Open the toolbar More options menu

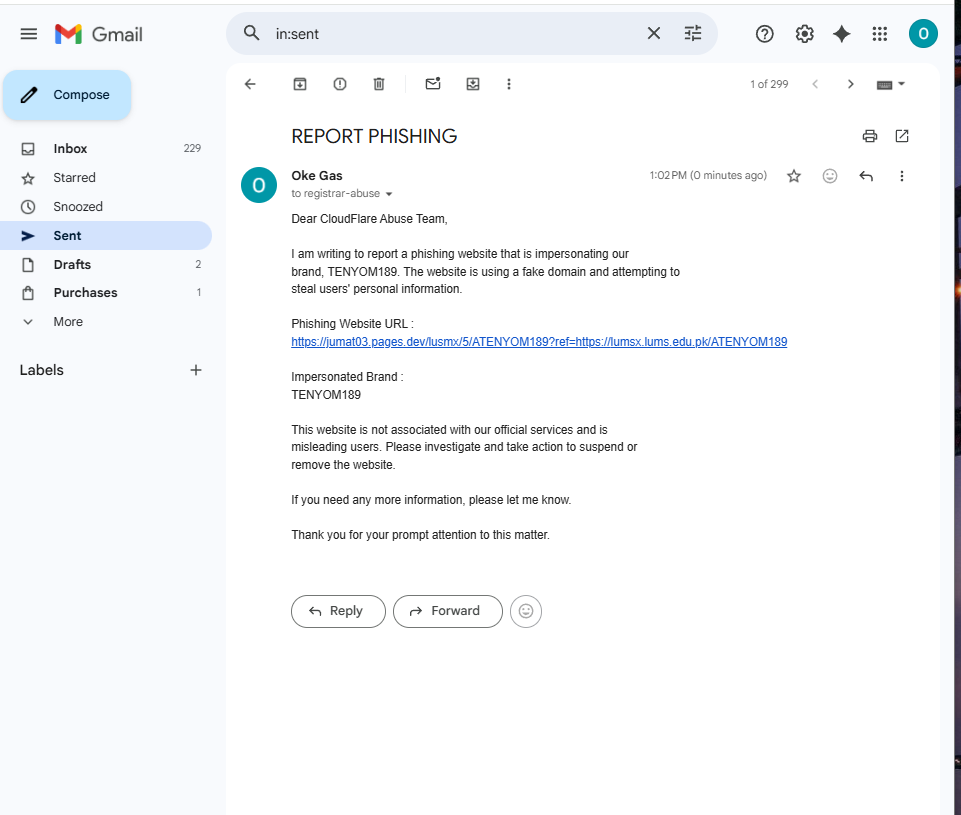[x=509, y=84]
